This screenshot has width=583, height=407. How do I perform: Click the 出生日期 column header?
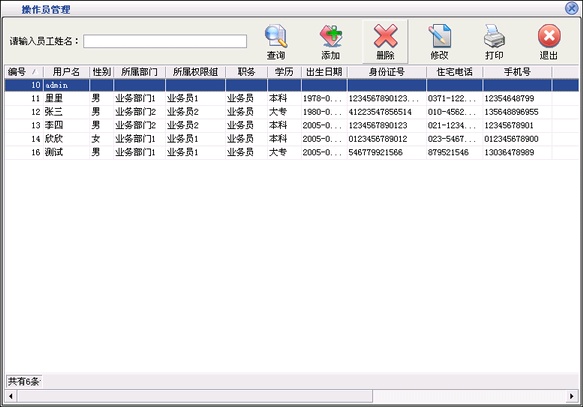click(324, 72)
